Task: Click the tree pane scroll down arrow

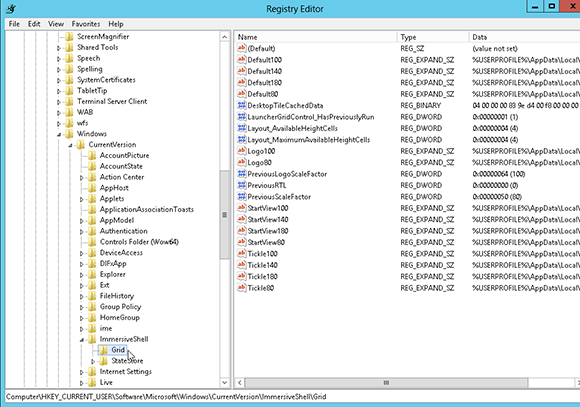Action: tap(225, 382)
